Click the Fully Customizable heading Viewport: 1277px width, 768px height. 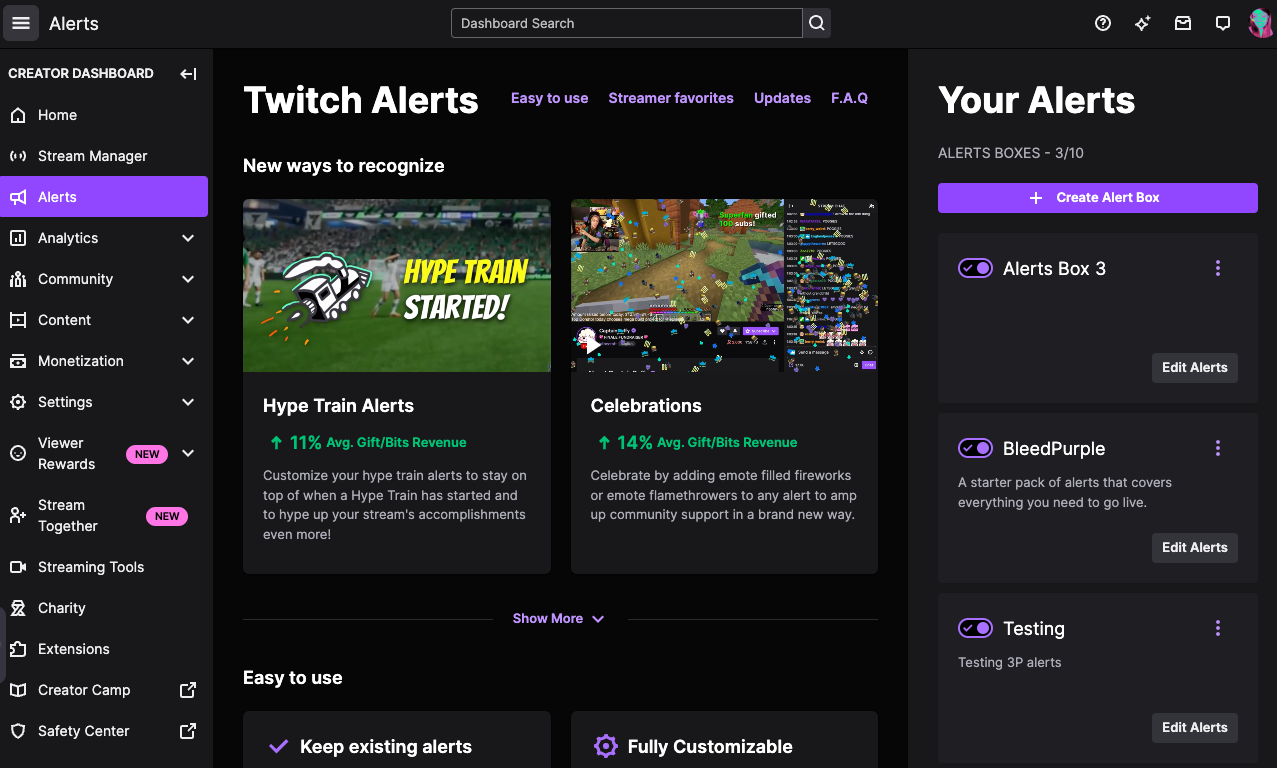pos(710,747)
